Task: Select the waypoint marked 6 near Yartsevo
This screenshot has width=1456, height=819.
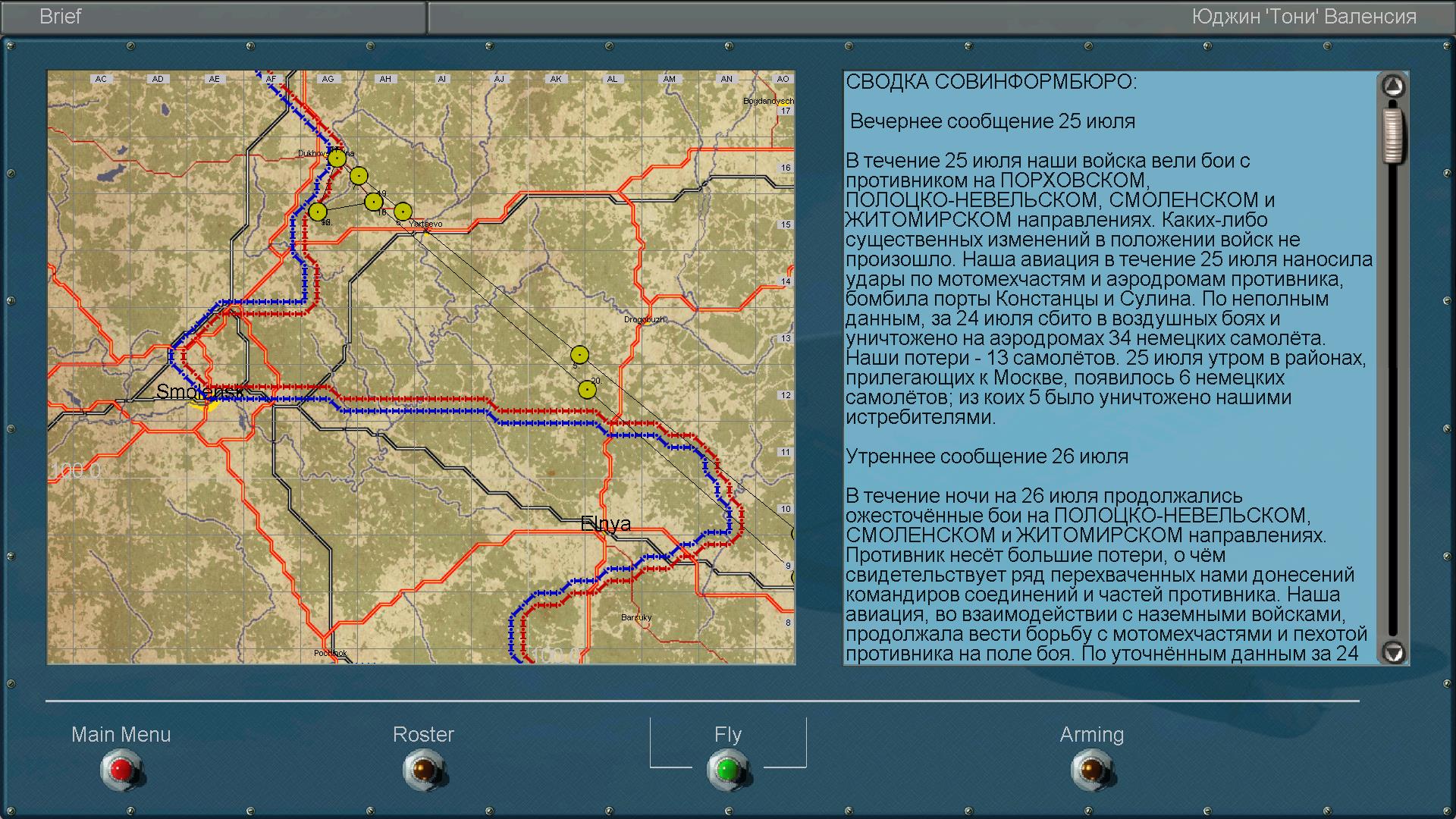Action: click(x=403, y=212)
